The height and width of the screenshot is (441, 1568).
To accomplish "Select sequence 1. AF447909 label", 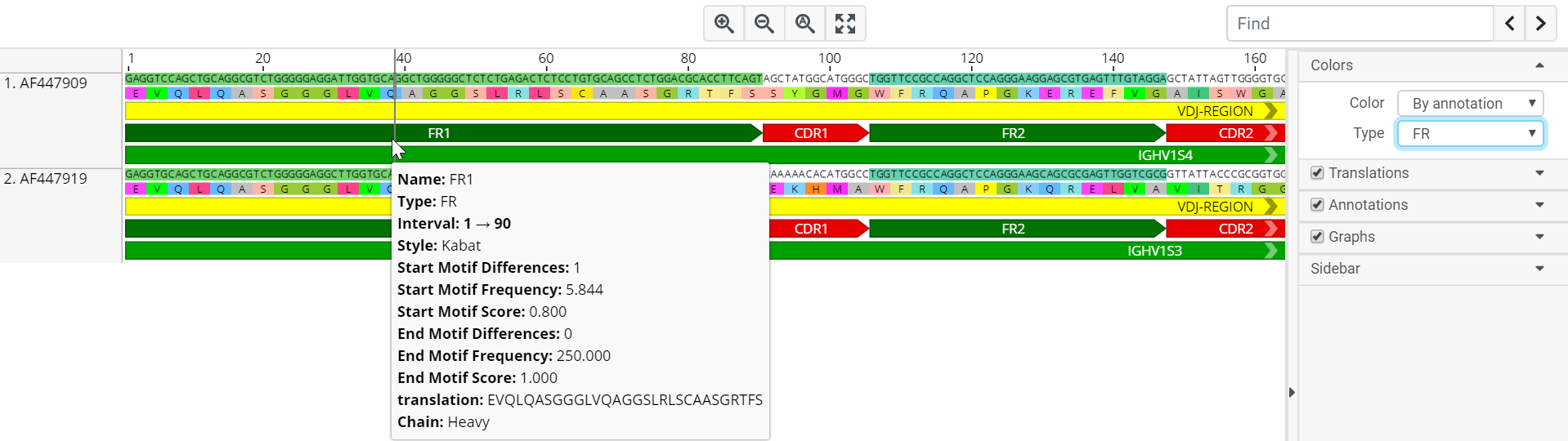I will [x=46, y=83].
